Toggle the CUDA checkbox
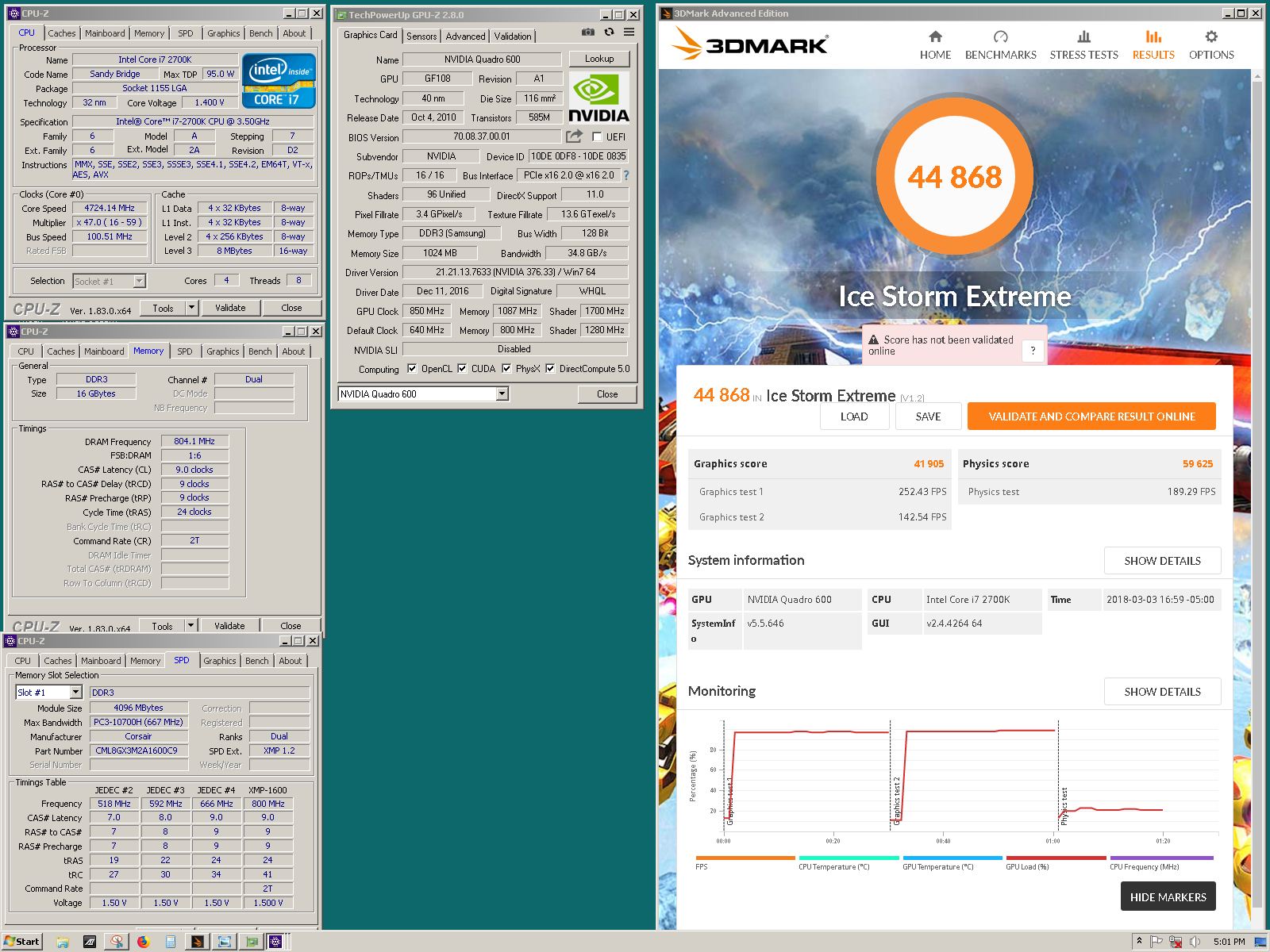The width and height of the screenshot is (1270, 952). coord(462,368)
